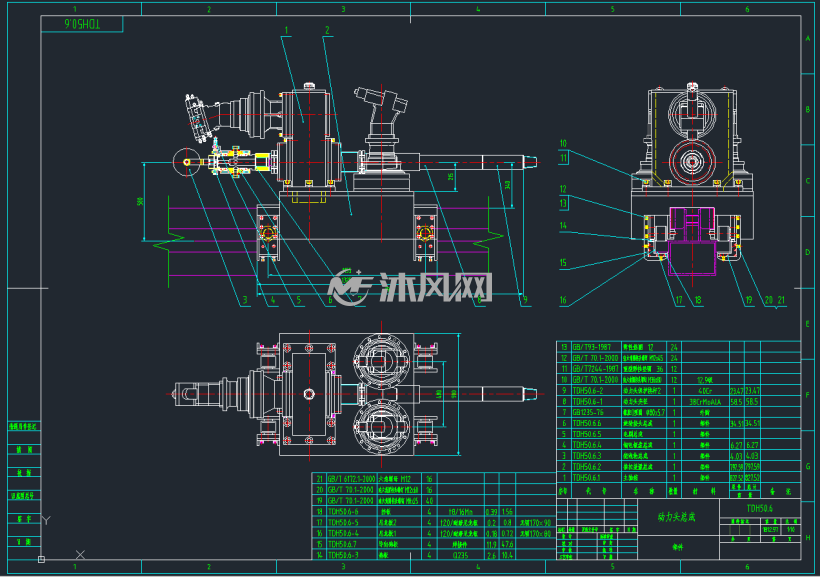Screen dimensions: 820x577
Task: Click the 40Cr material cell
Action: (x=704, y=391)
